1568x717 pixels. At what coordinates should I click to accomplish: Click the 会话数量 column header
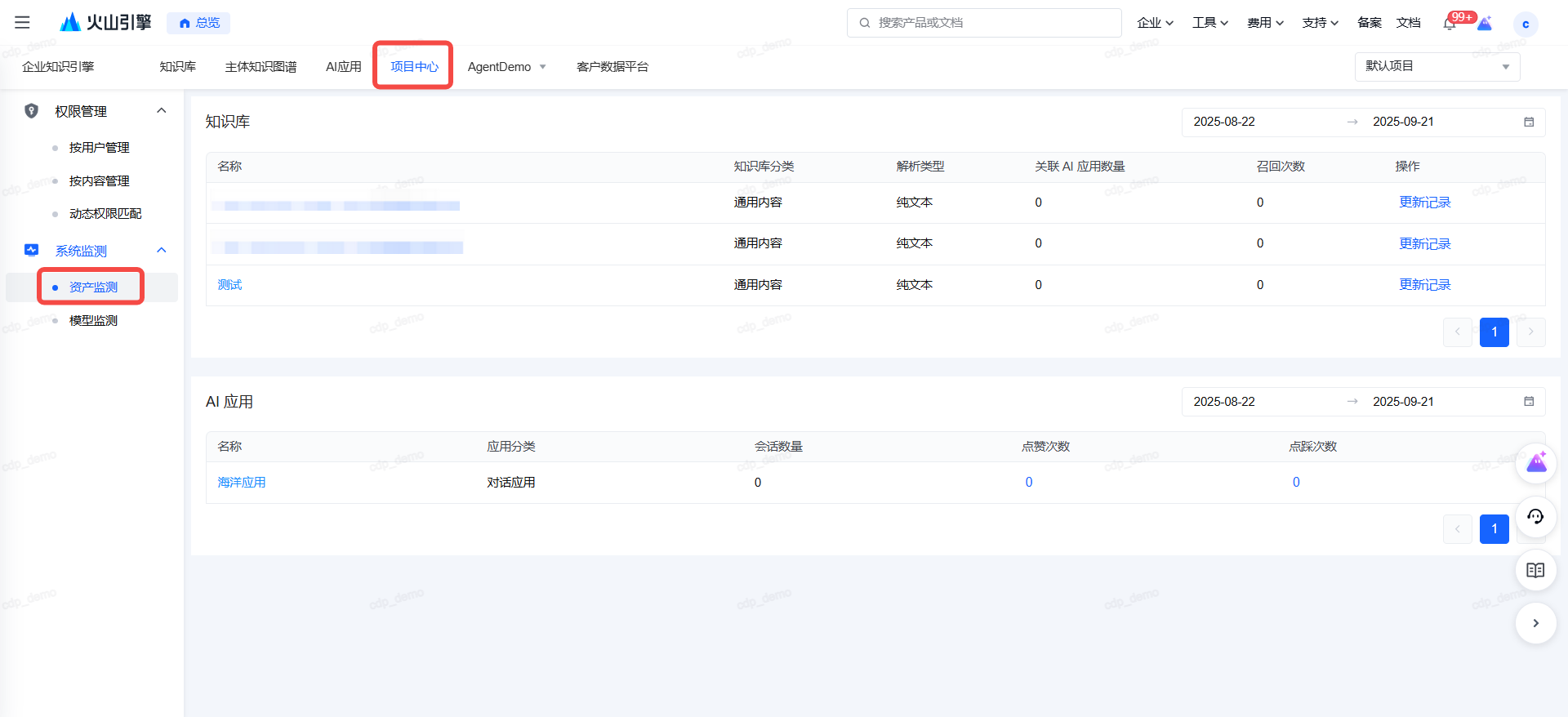pos(778,447)
